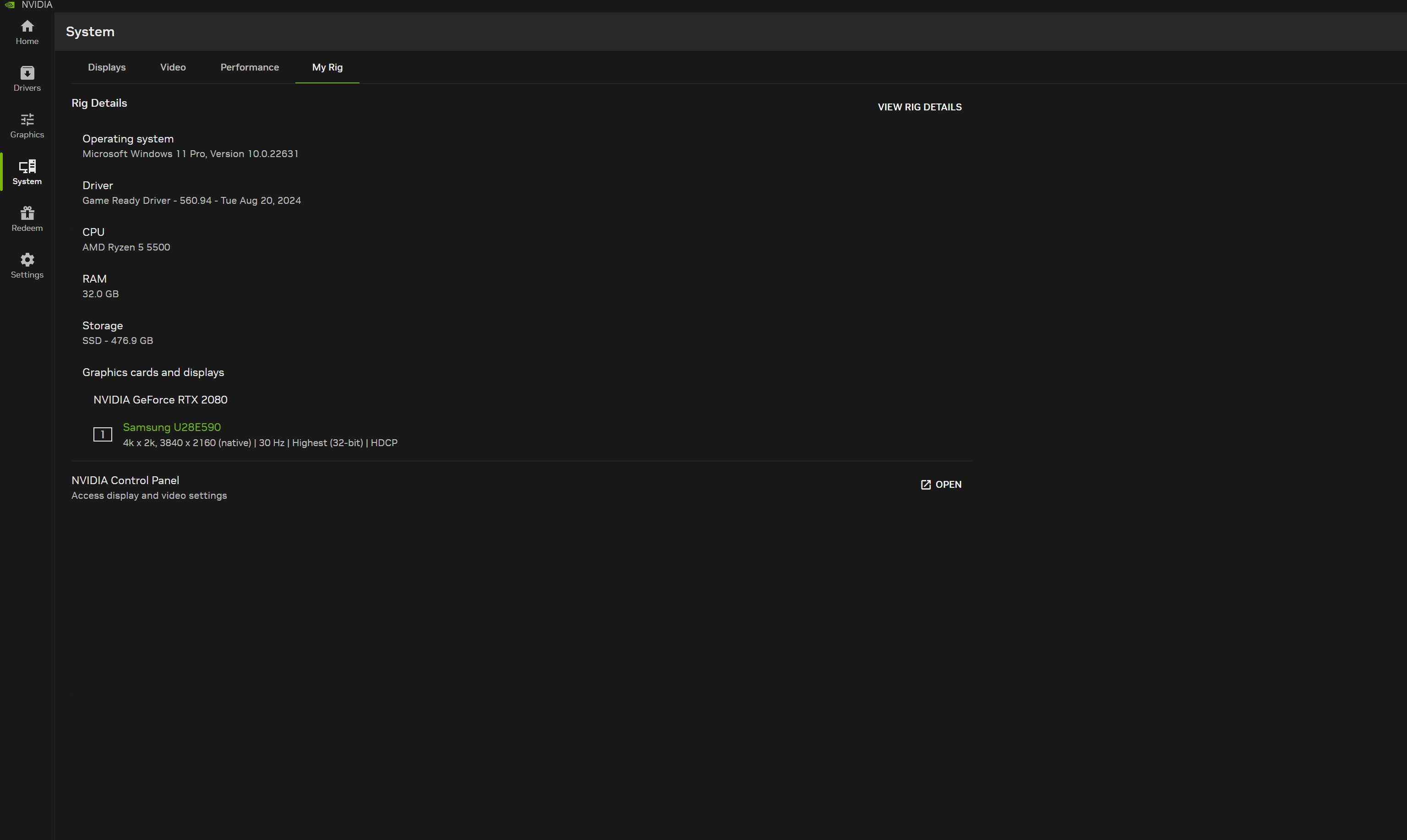Switch to the Performance tab
Image resolution: width=1407 pixels, height=840 pixels.
(250, 67)
